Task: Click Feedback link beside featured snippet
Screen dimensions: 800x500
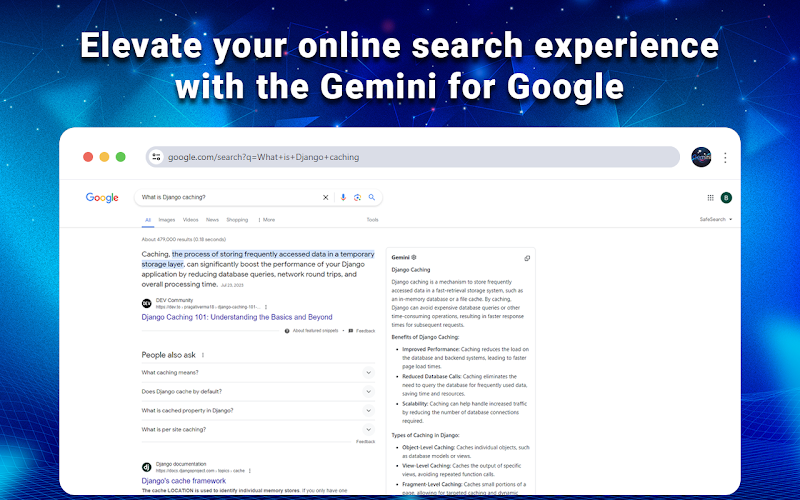Action: point(365,331)
